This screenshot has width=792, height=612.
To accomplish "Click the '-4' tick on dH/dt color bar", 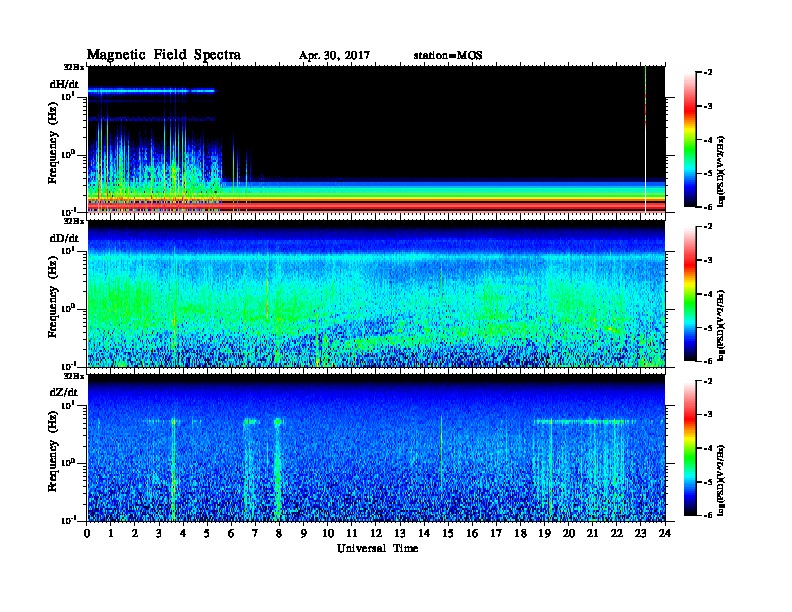I will point(708,140).
